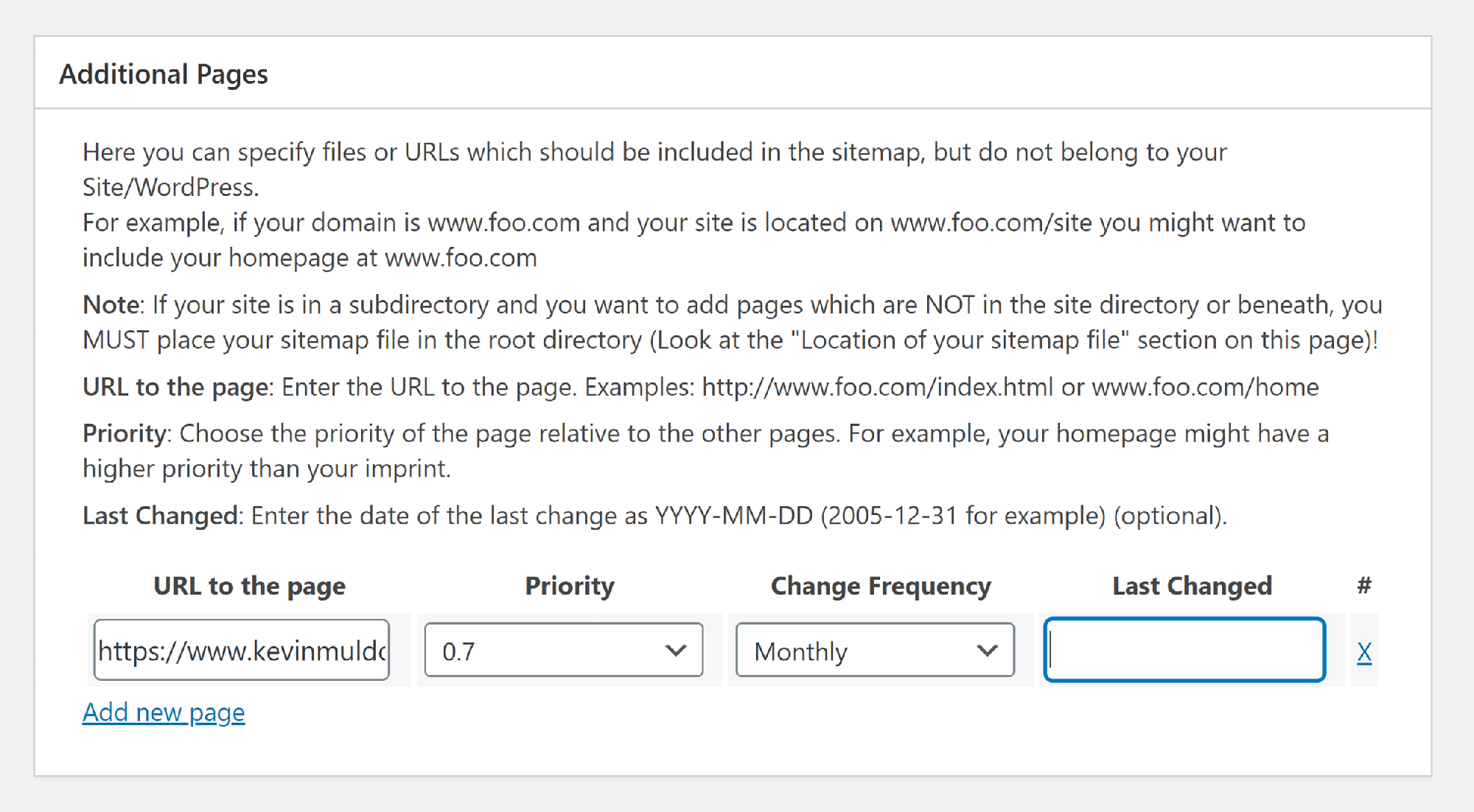This screenshot has height=812, width=1474.
Task: Click the example http://www.foo.com/index.html text
Action: point(877,387)
